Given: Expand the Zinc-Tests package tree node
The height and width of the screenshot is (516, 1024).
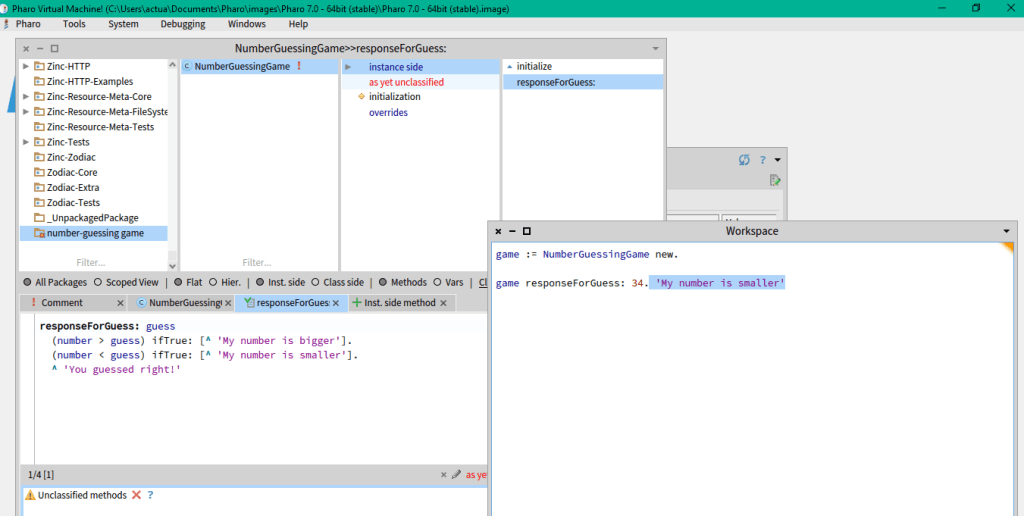Looking at the screenshot, I should [26, 142].
